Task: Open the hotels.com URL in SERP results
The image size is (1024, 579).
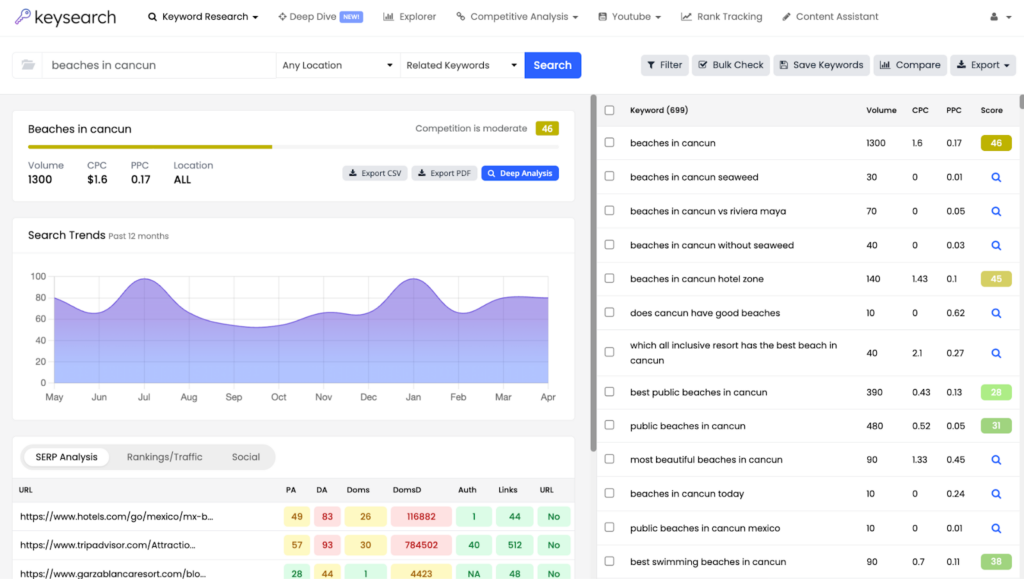Action: (x=116, y=516)
